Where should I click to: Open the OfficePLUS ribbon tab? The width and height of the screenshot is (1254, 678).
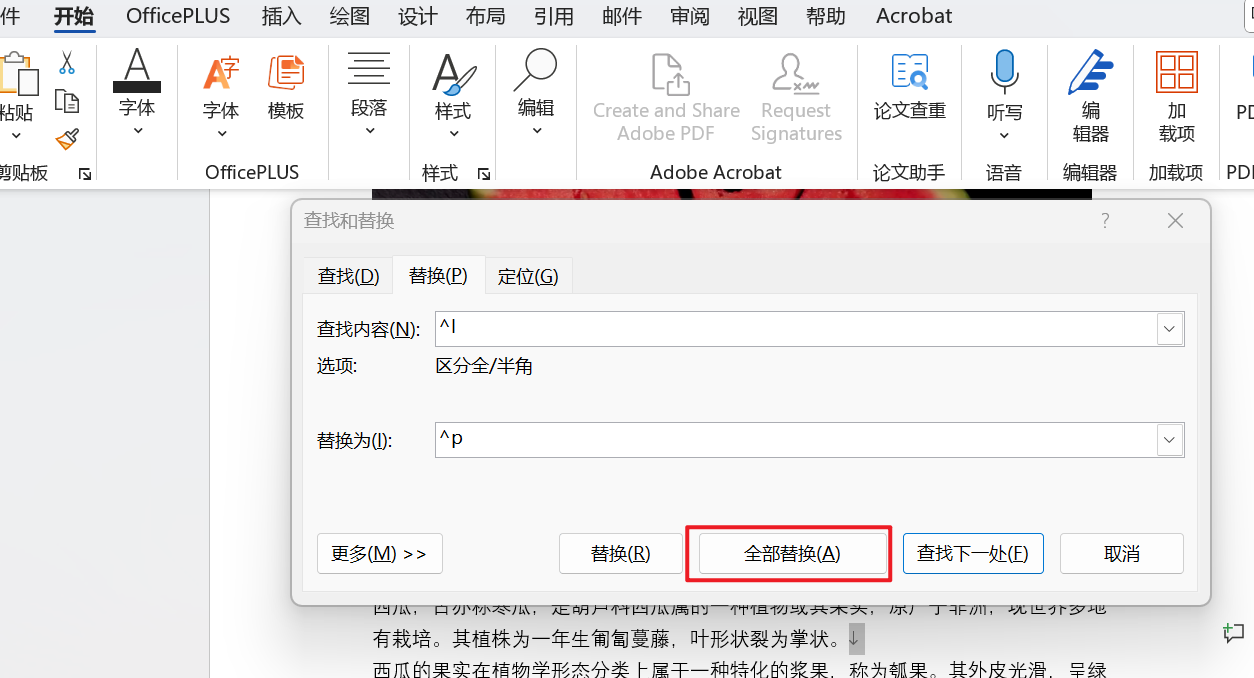pos(178,16)
